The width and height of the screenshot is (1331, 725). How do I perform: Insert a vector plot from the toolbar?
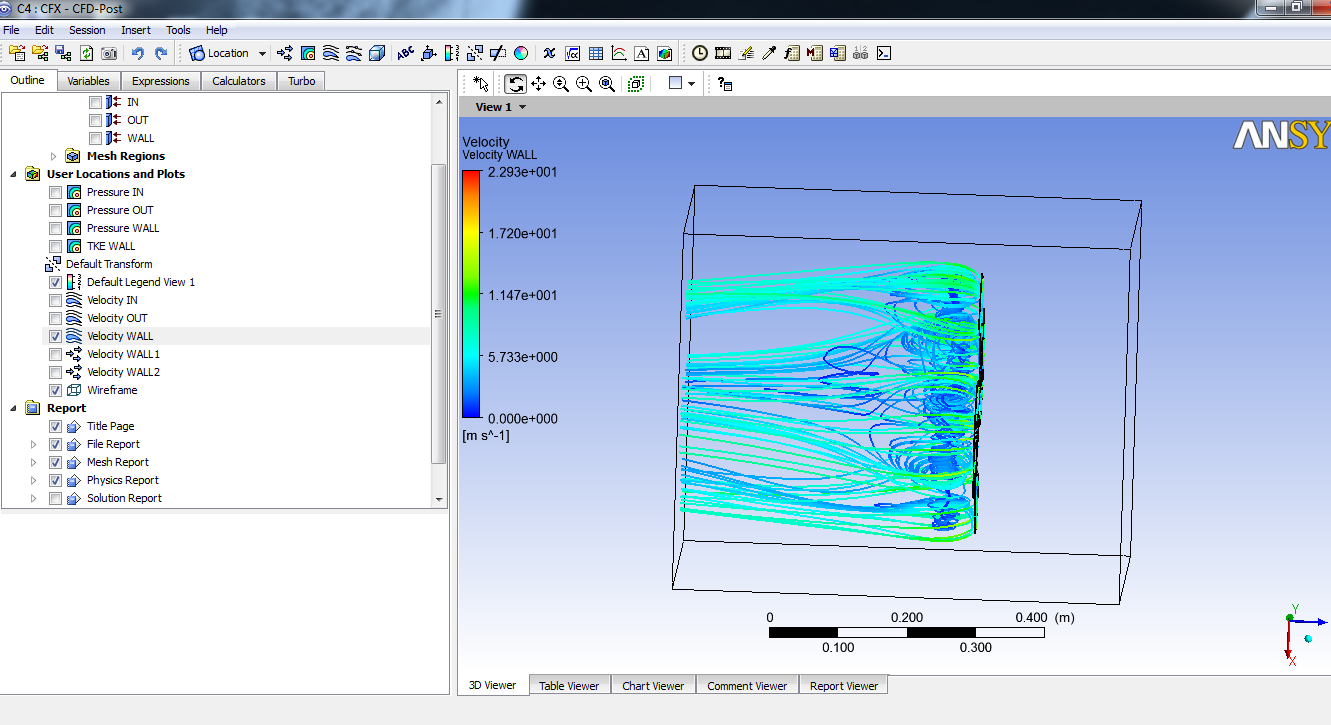[x=285, y=53]
